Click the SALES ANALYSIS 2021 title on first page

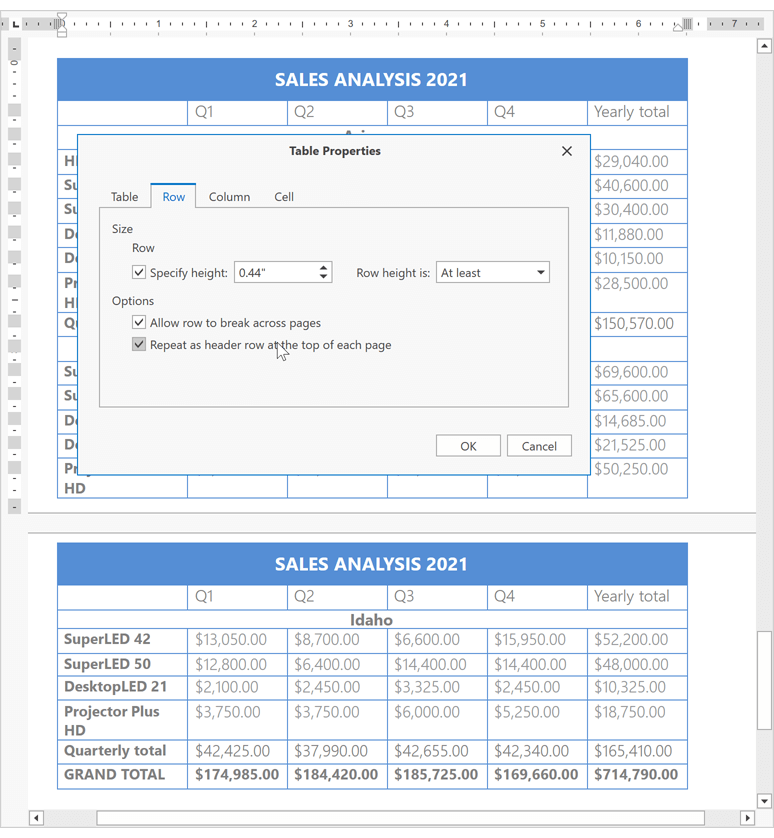click(371, 80)
